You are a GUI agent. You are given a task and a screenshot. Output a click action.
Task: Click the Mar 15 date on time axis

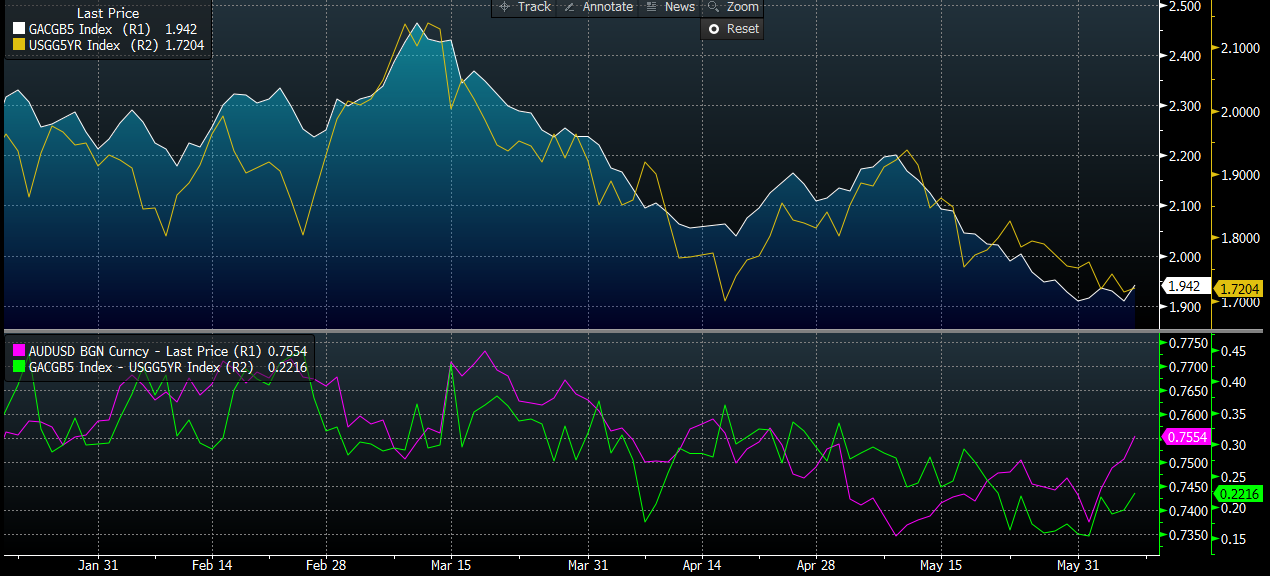(x=450, y=565)
